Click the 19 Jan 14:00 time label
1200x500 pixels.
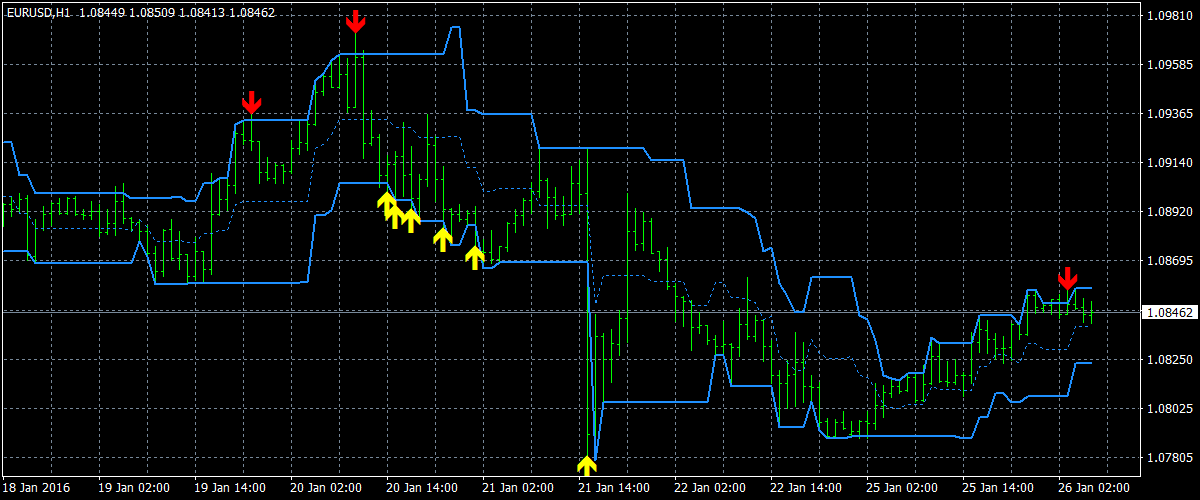(x=231, y=489)
